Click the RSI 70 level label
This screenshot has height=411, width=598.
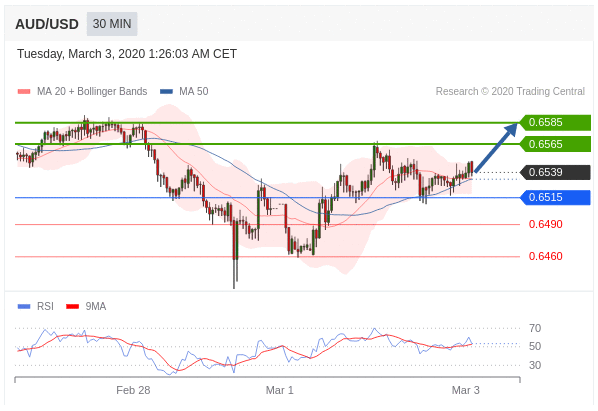pyautogui.click(x=535, y=328)
